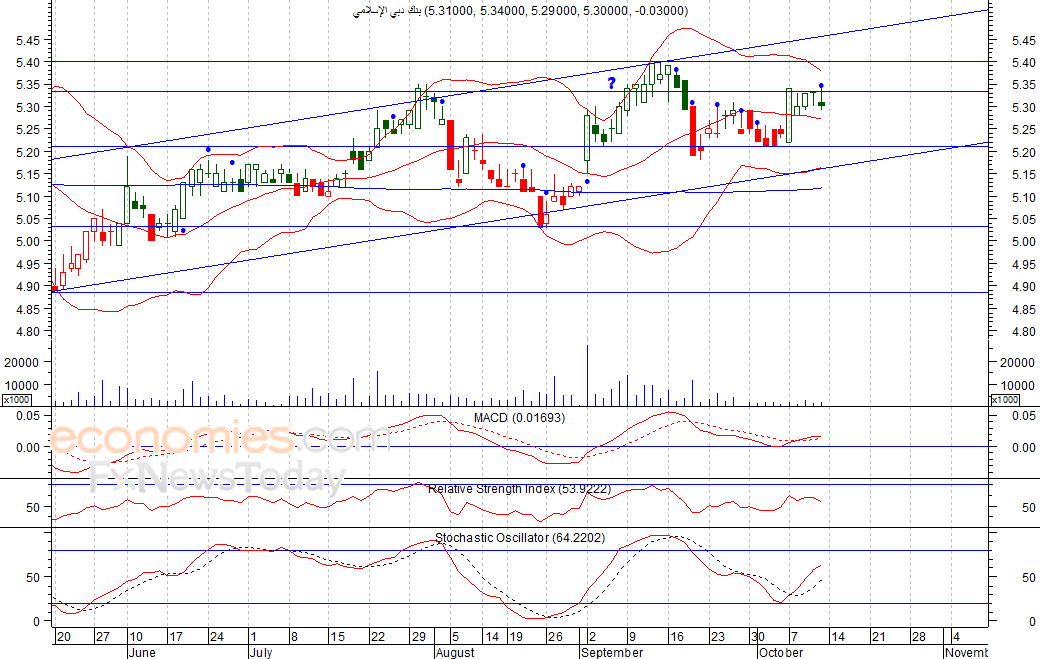1040x659 pixels.
Task: Click the date label 23 in September
Action: point(718,637)
